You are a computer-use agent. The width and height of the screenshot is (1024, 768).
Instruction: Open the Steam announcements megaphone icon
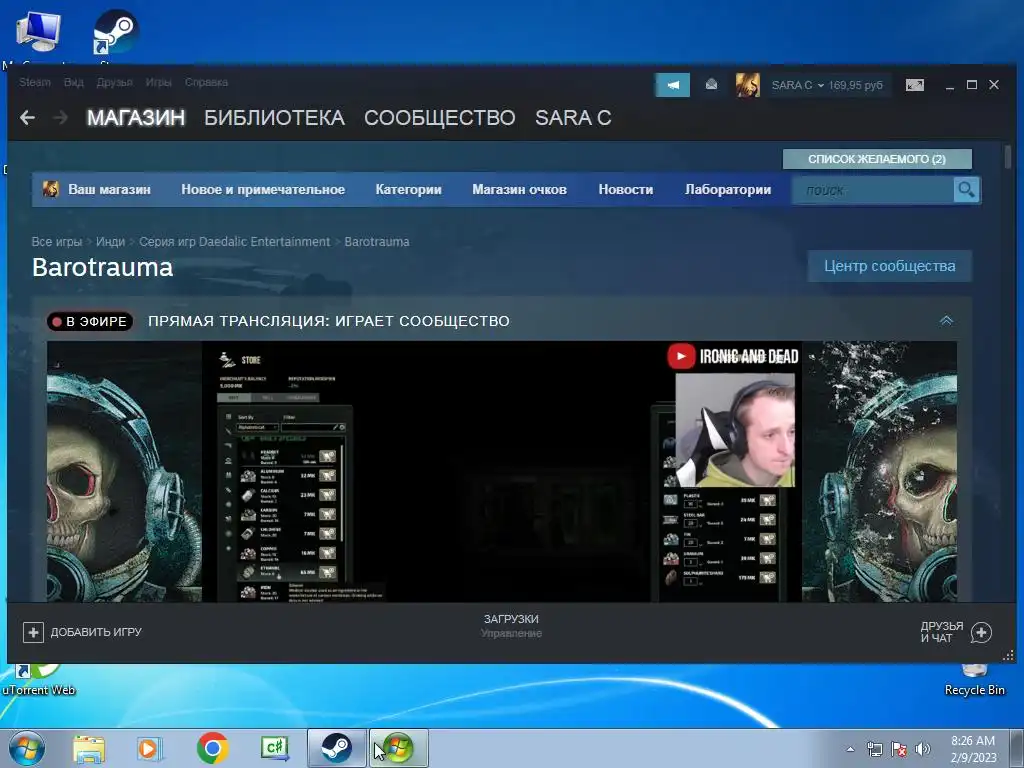coord(673,85)
